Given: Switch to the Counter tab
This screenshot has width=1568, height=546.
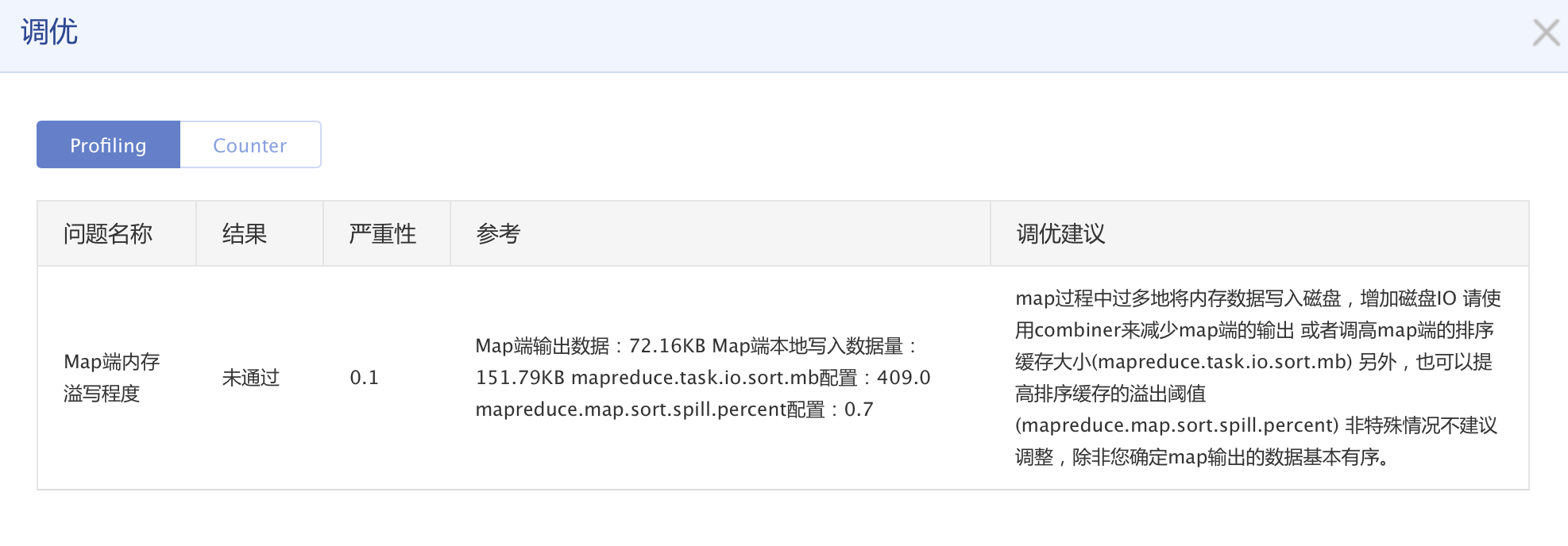Looking at the screenshot, I should point(250,145).
